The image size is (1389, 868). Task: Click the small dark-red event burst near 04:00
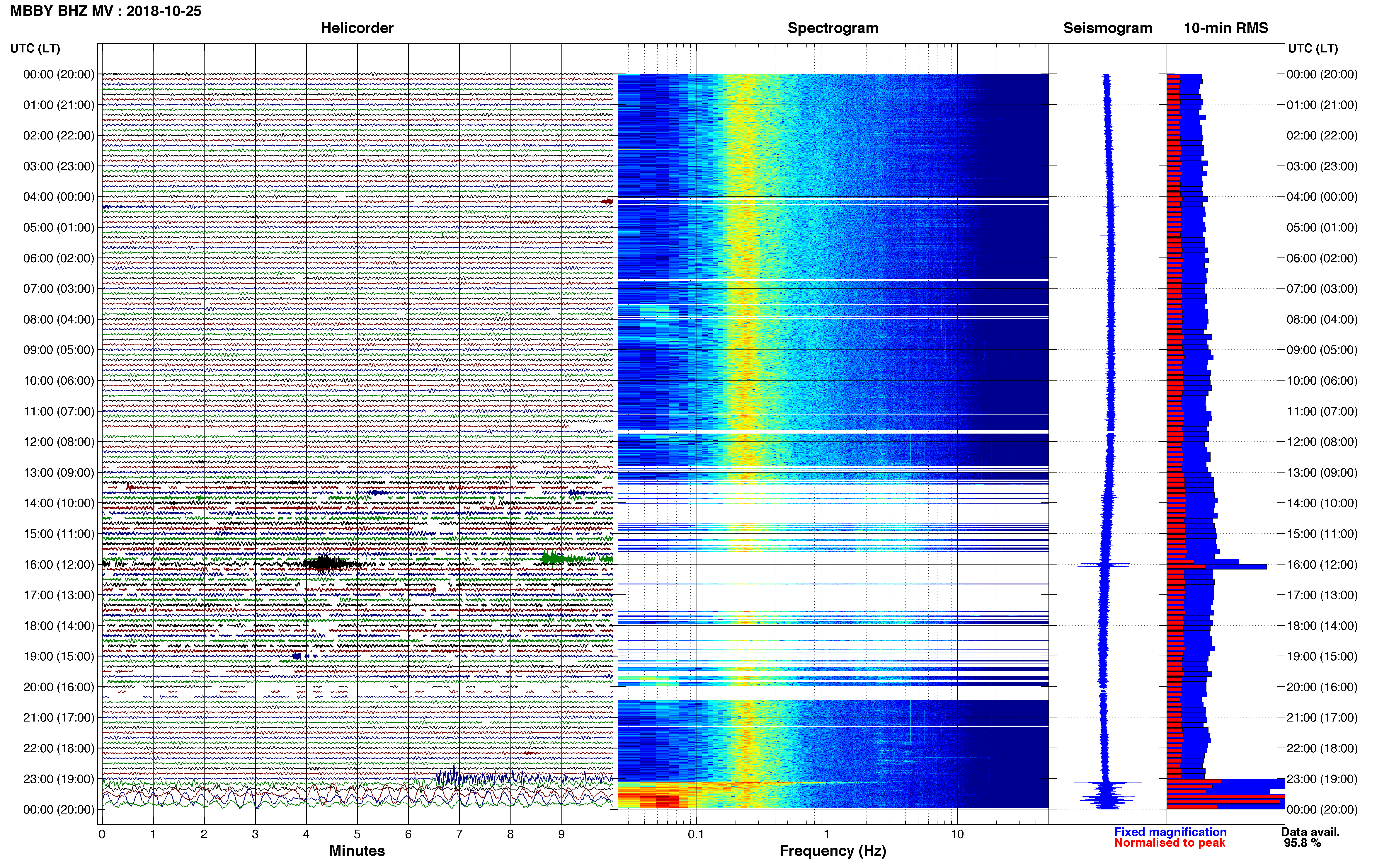coord(607,202)
